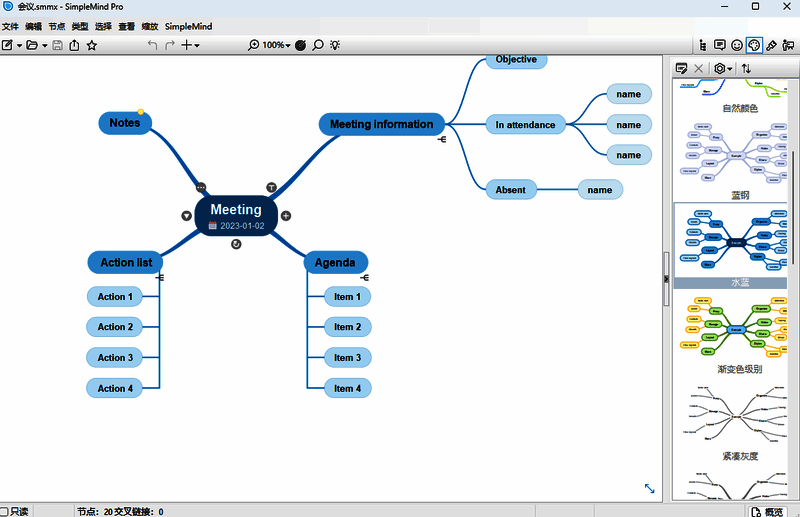Click the 概览 overview button
The width and height of the screenshot is (800, 517).
pos(767,511)
